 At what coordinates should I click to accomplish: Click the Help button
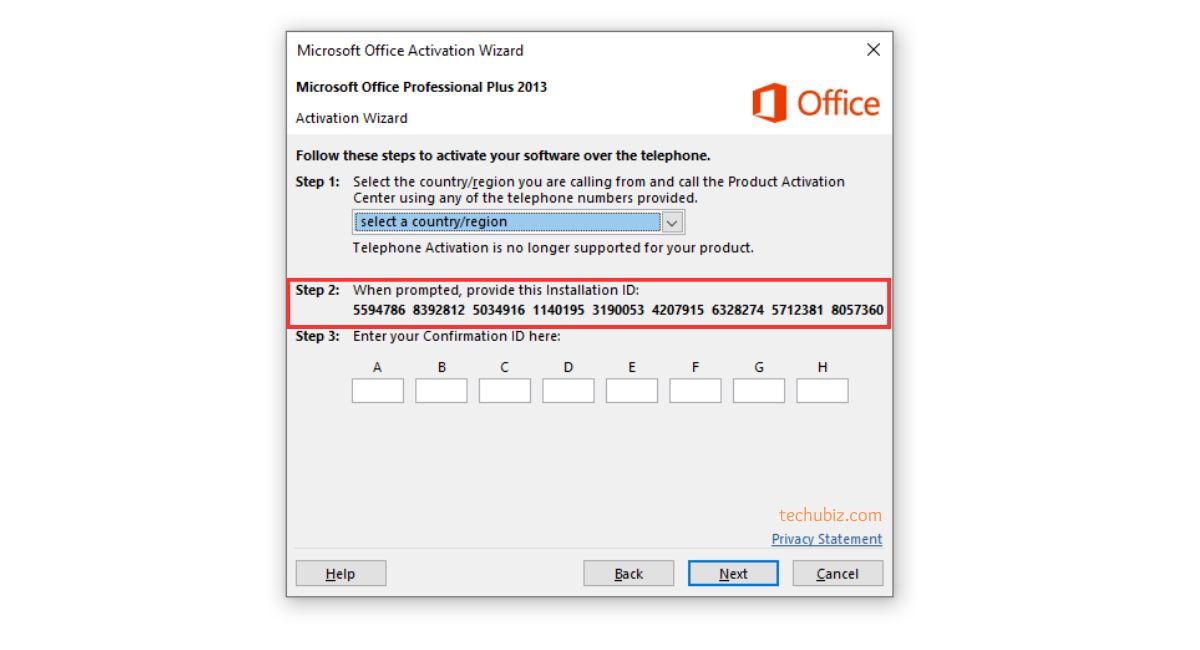340,573
